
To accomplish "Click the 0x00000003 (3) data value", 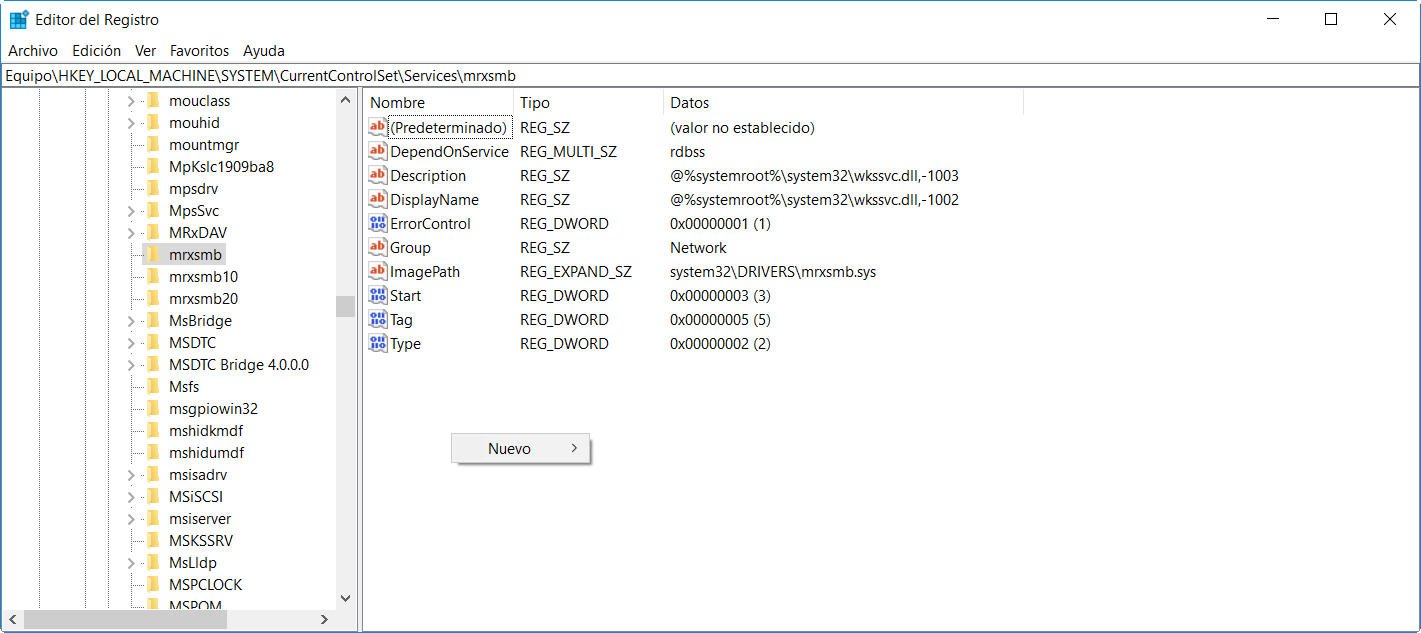I will coord(720,296).
